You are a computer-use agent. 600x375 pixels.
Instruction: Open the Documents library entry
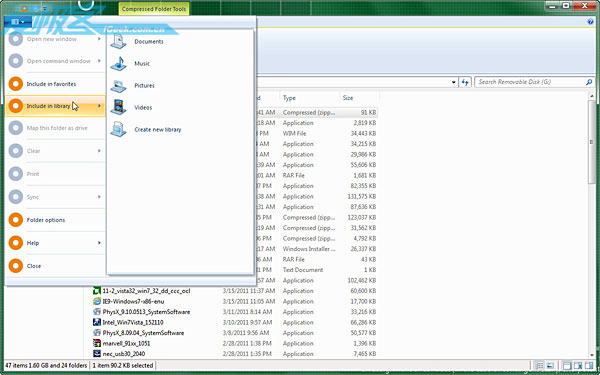coord(149,42)
